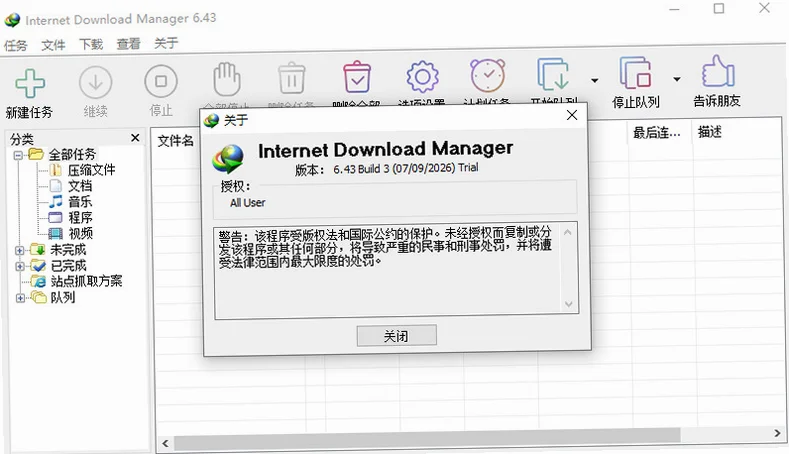Click the Resume (继续) down-arrow icon

point(95,82)
